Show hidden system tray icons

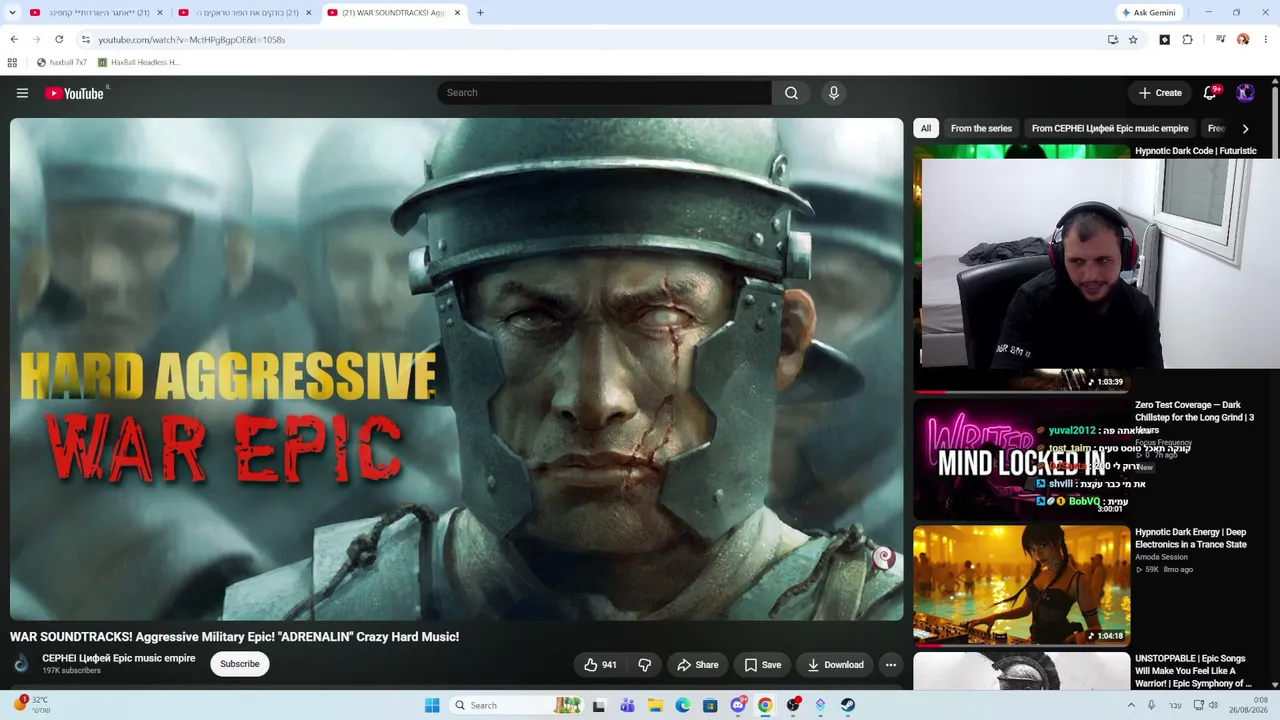coord(1131,705)
